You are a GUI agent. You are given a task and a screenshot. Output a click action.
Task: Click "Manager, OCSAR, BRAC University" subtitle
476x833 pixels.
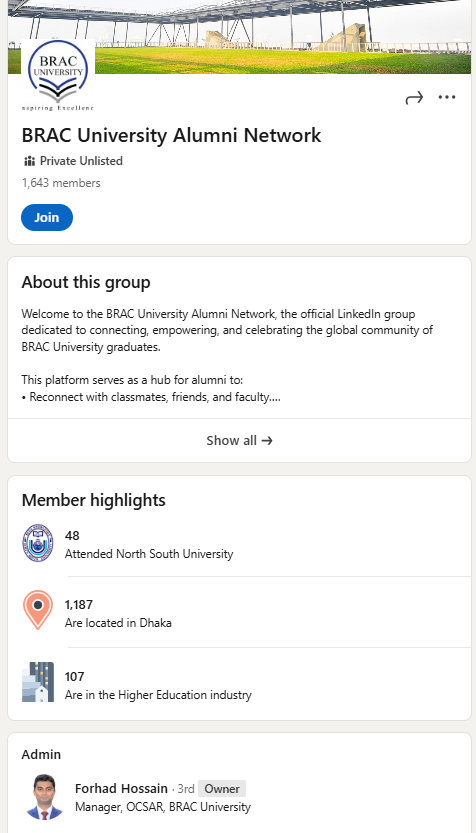coord(163,807)
